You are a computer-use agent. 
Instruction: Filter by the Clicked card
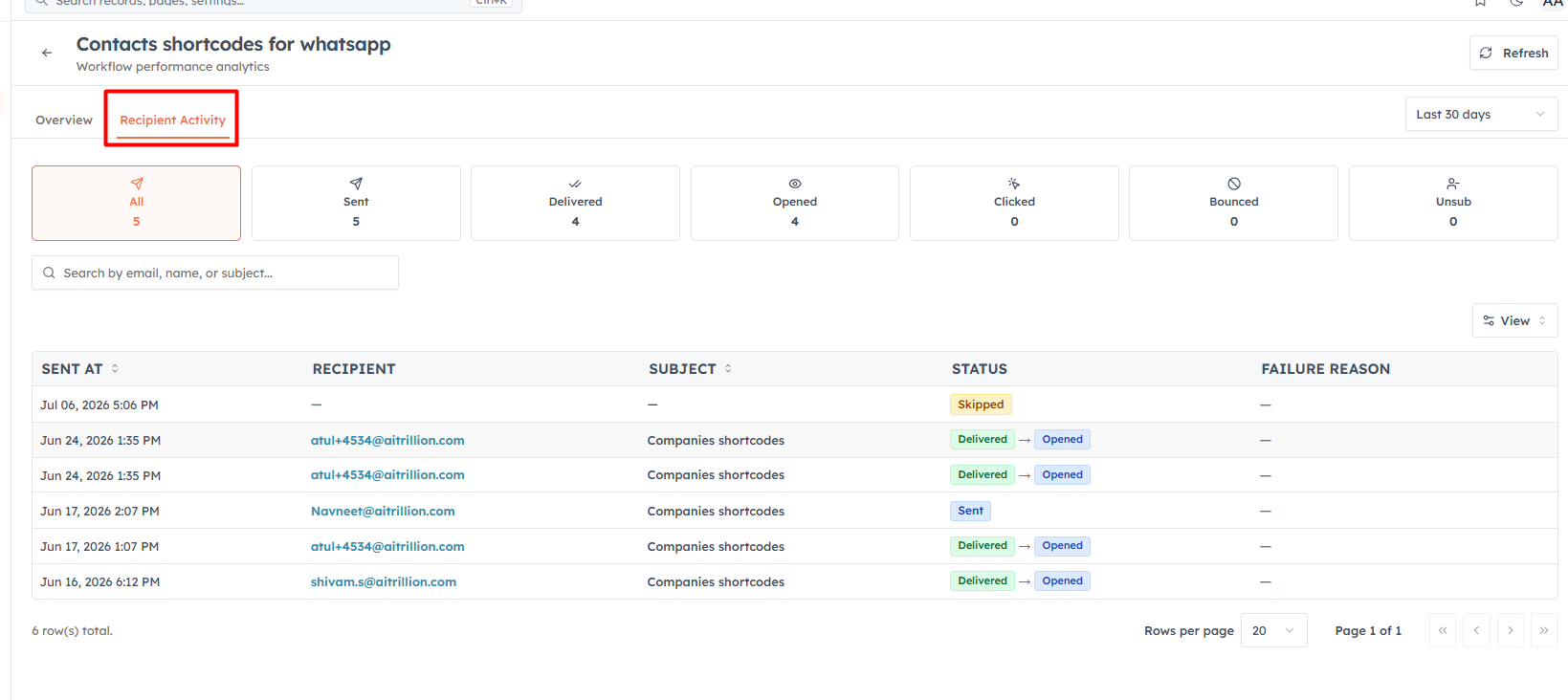pyautogui.click(x=1014, y=203)
